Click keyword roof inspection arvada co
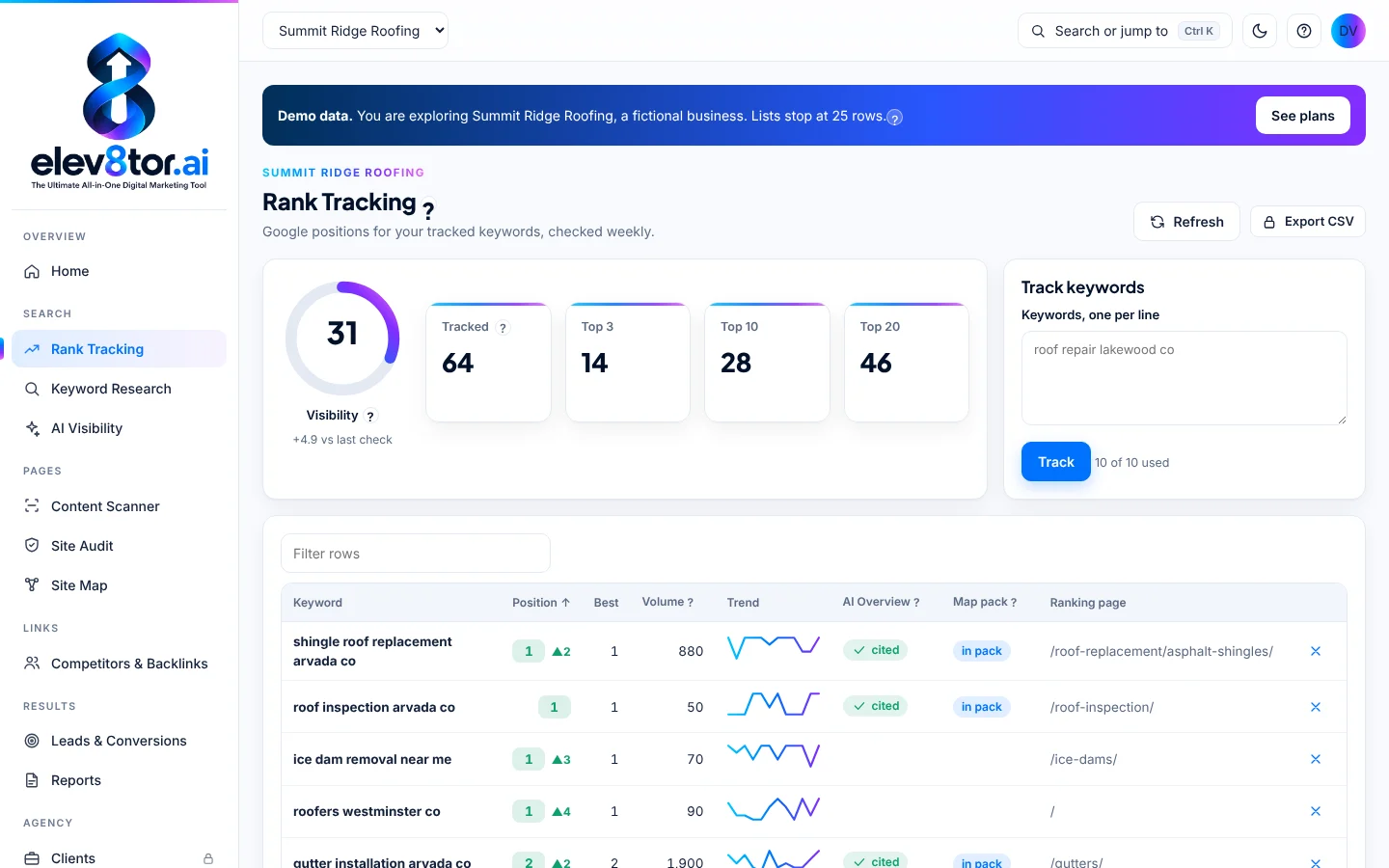 pos(374,707)
